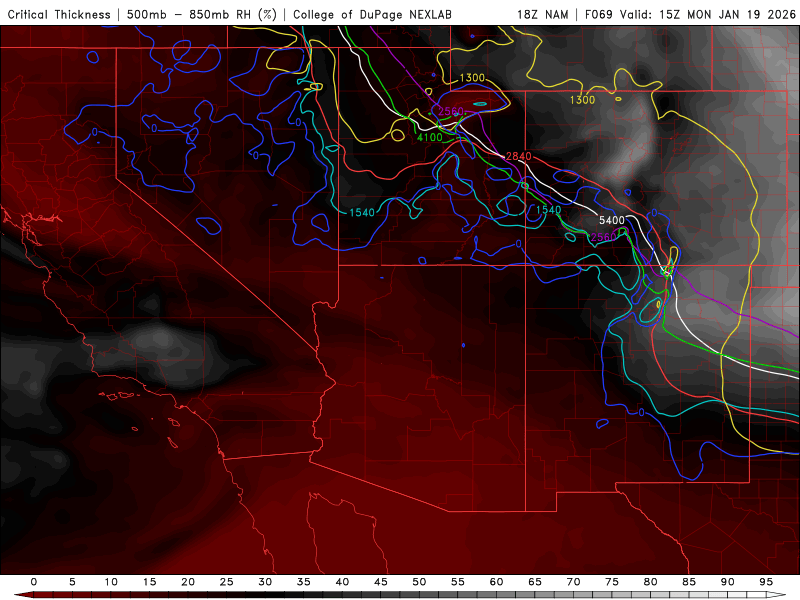Select the "20" value on the color scale

188,582
